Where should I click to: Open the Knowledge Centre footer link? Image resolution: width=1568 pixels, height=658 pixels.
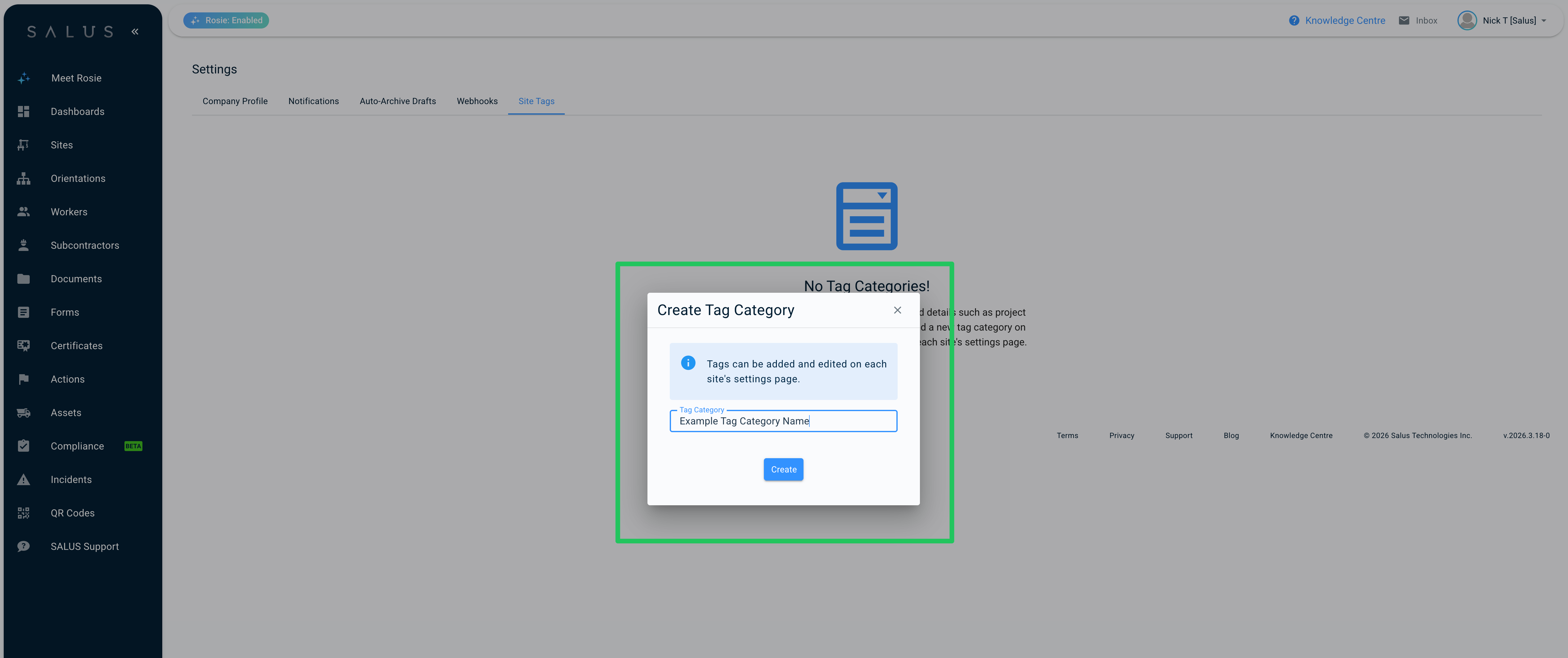coord(1301,436)
